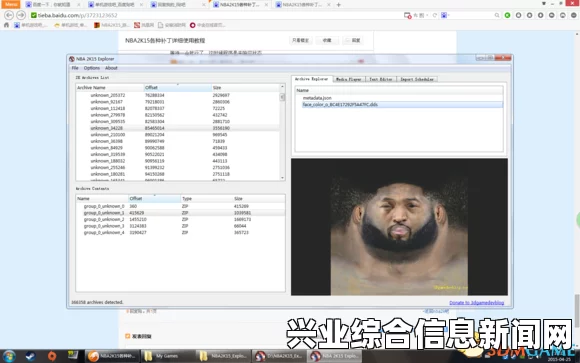Click Name header in Archive Explorer file list
Screen dimensions: 580x363
[x=399, y=90]
